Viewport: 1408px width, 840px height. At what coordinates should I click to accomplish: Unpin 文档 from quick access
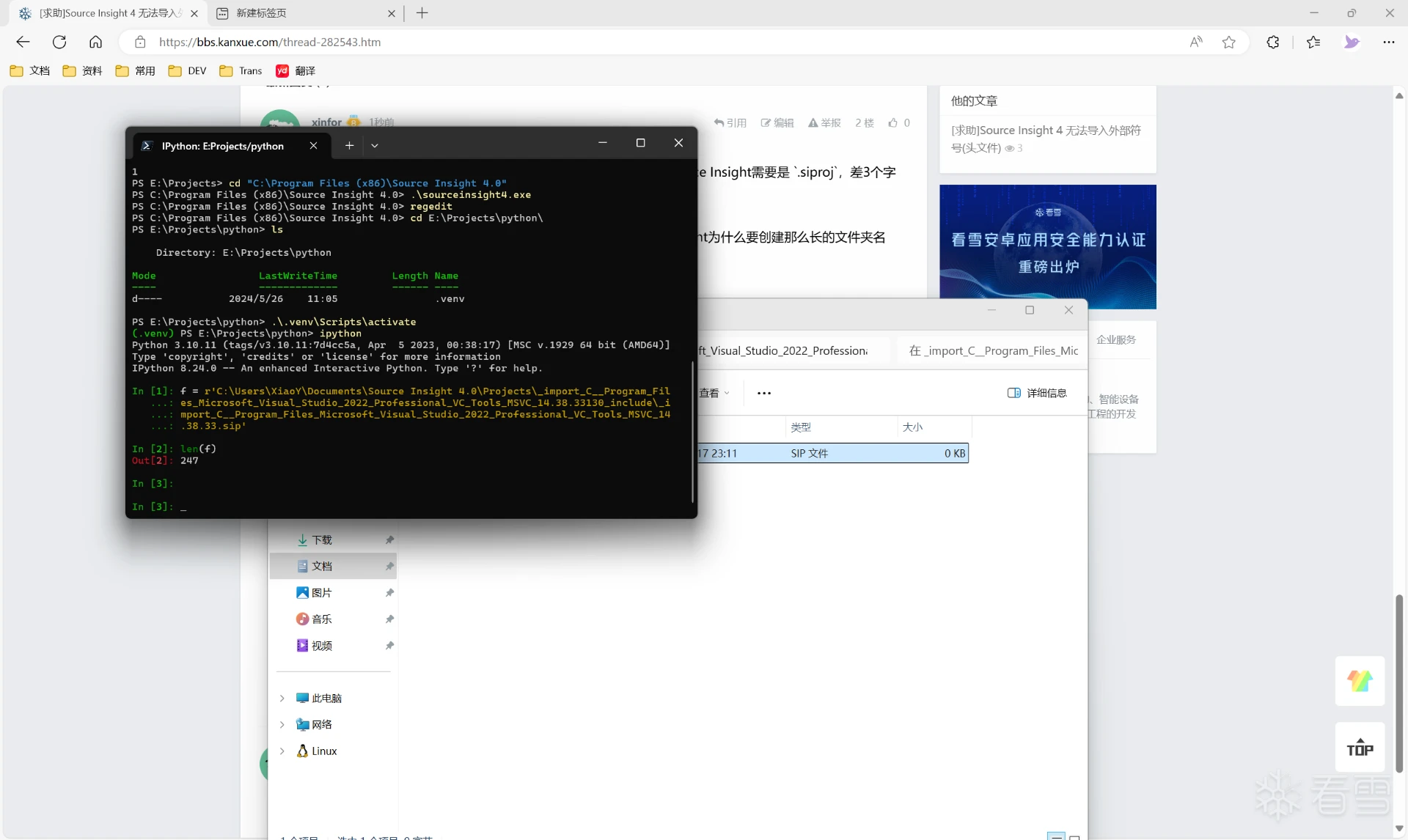[389, 566]
